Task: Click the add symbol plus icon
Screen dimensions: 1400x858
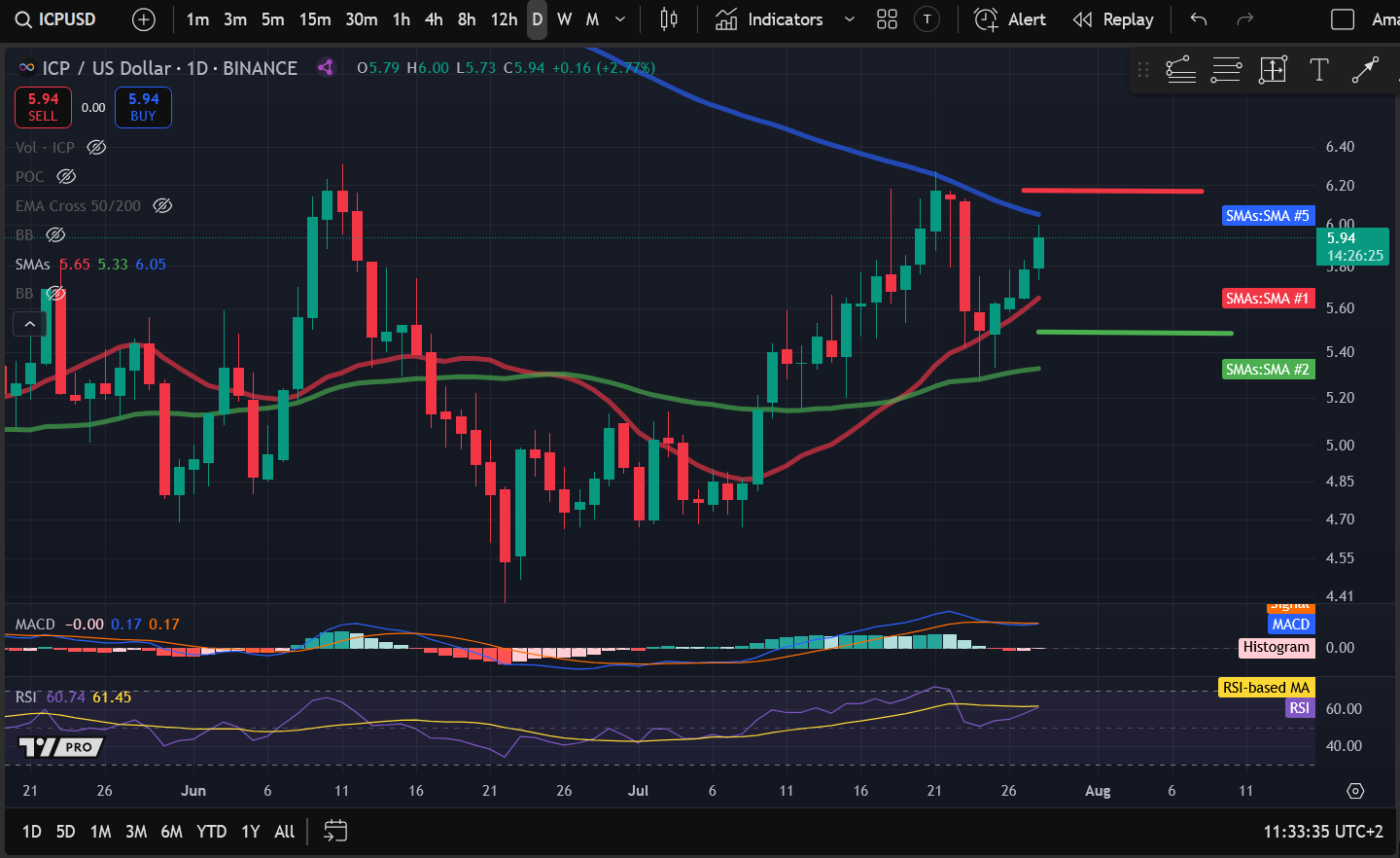Action: [x=143, y=19]
